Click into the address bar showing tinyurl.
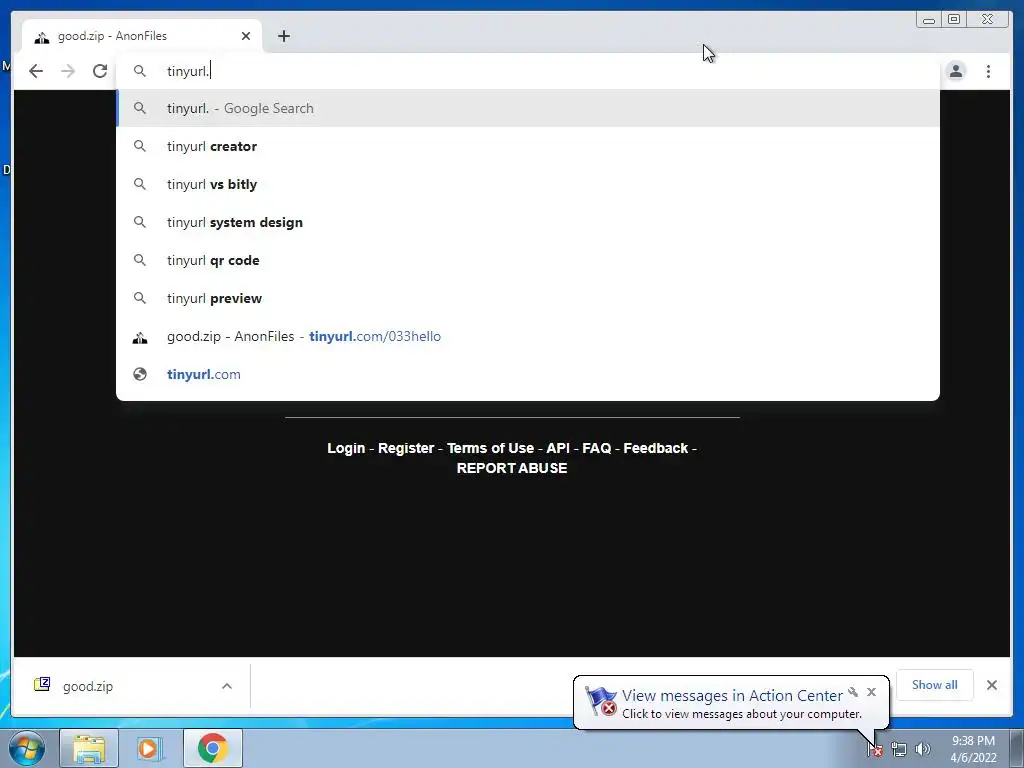This screenshot has height=768, width=1024. (x=528, y=71)
